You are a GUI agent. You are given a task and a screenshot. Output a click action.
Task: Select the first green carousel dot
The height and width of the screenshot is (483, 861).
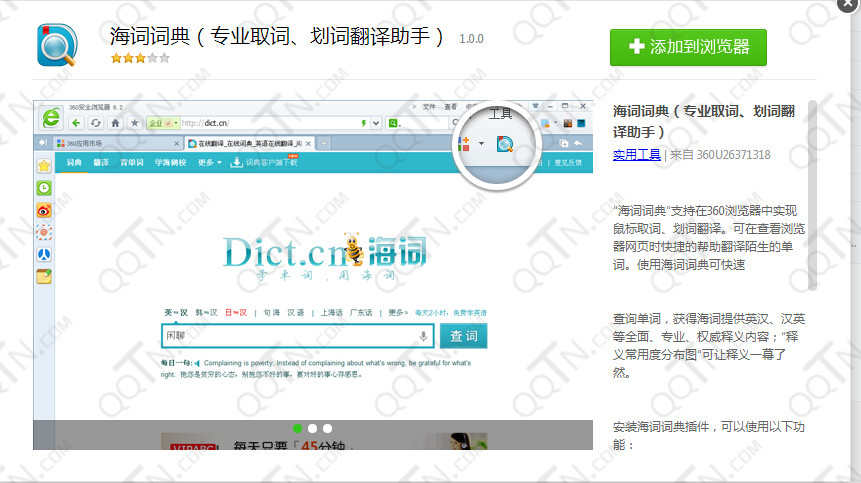[298, 428]
